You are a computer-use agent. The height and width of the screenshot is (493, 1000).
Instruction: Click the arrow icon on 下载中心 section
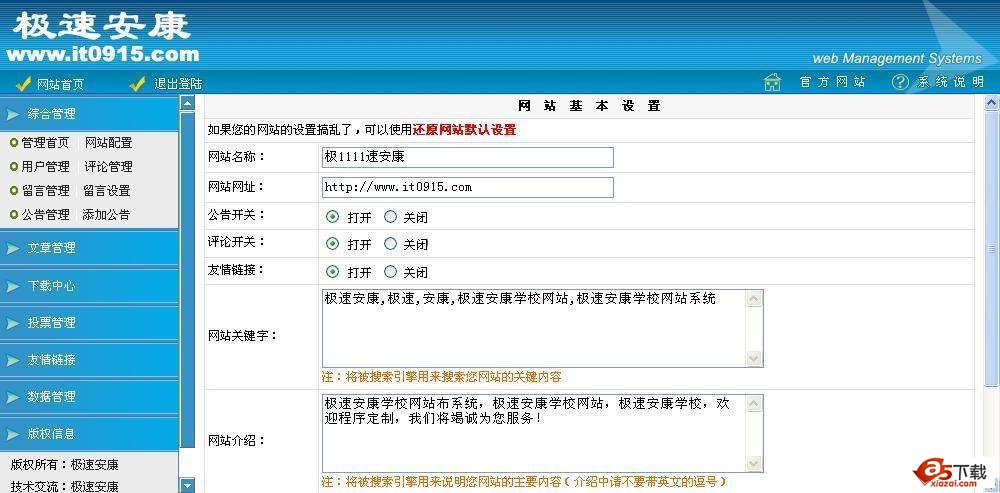tap(13, 286)
